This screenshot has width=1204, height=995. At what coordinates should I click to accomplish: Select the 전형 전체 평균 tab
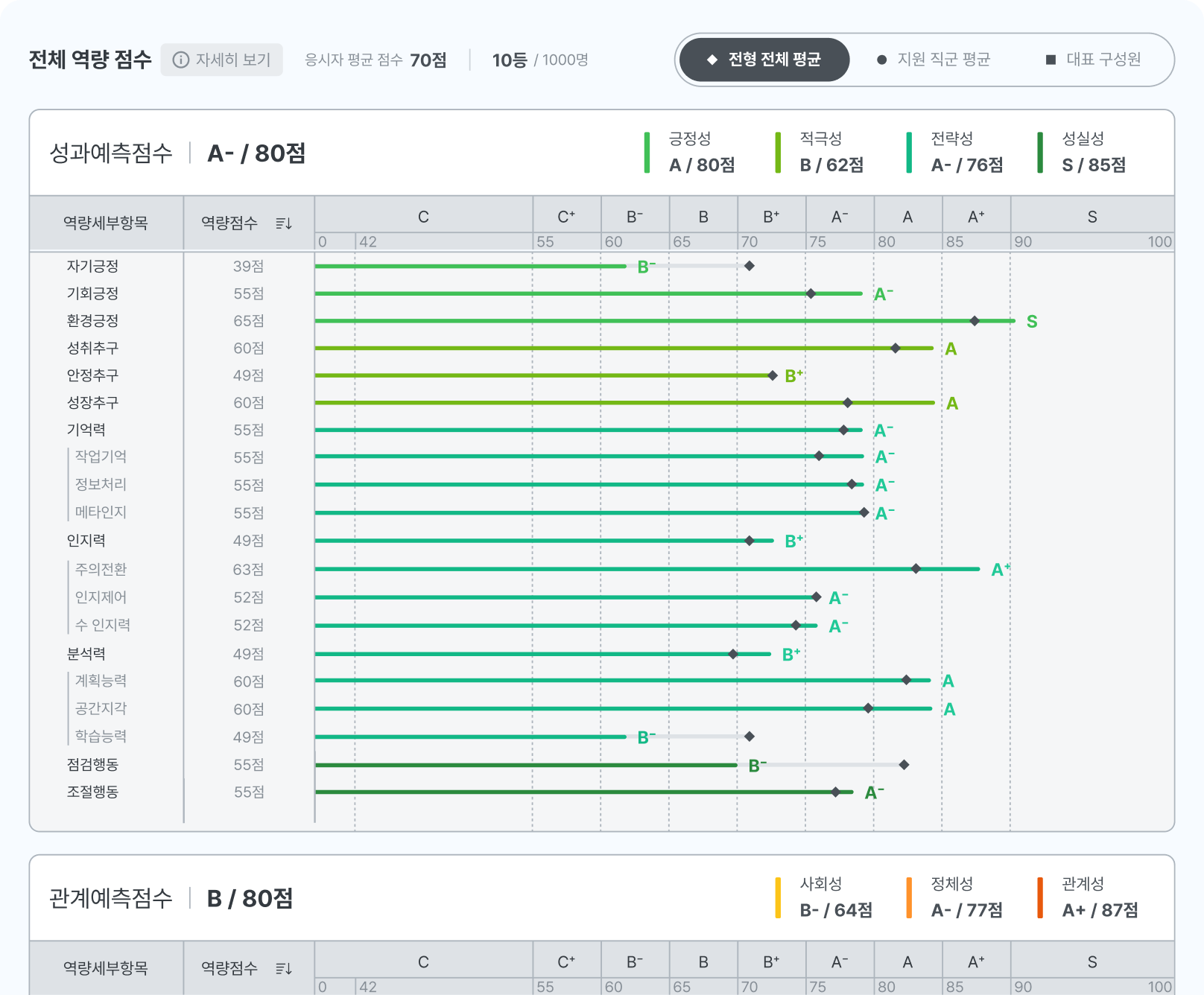click(764, 60)
